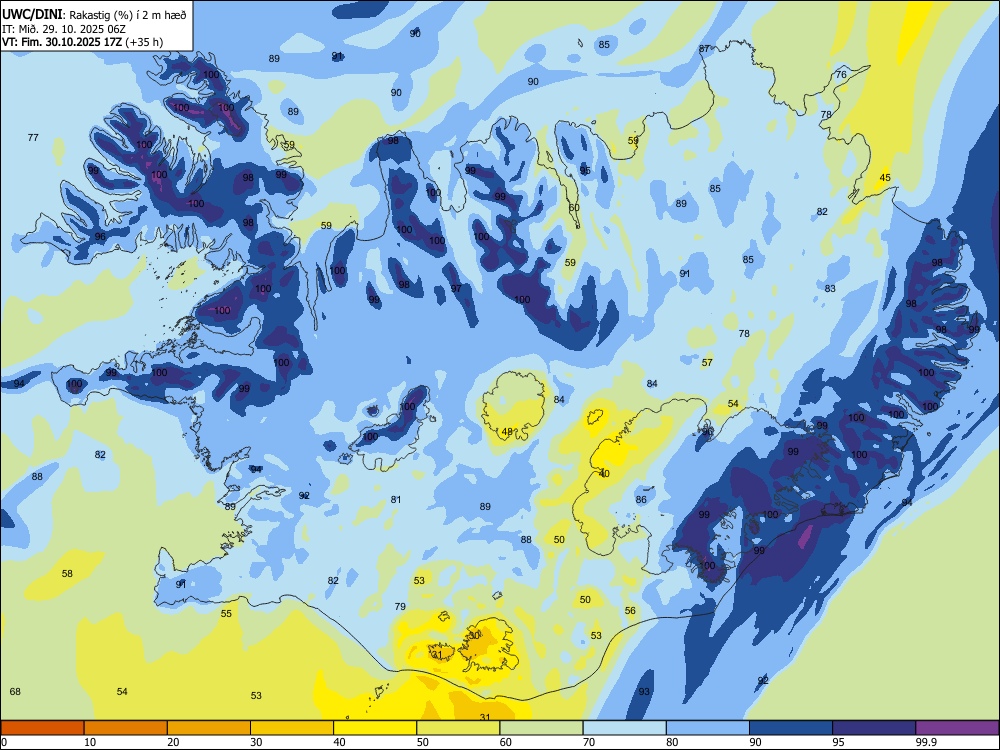Click the 60–70 pale green legend swatch
The height and width of the screenshot is (750, 1000).
541,728
